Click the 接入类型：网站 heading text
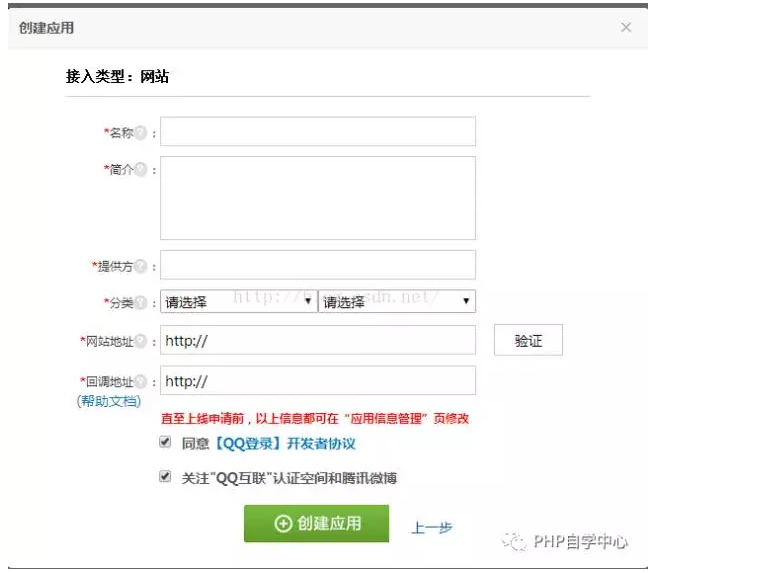 [117, 76]
